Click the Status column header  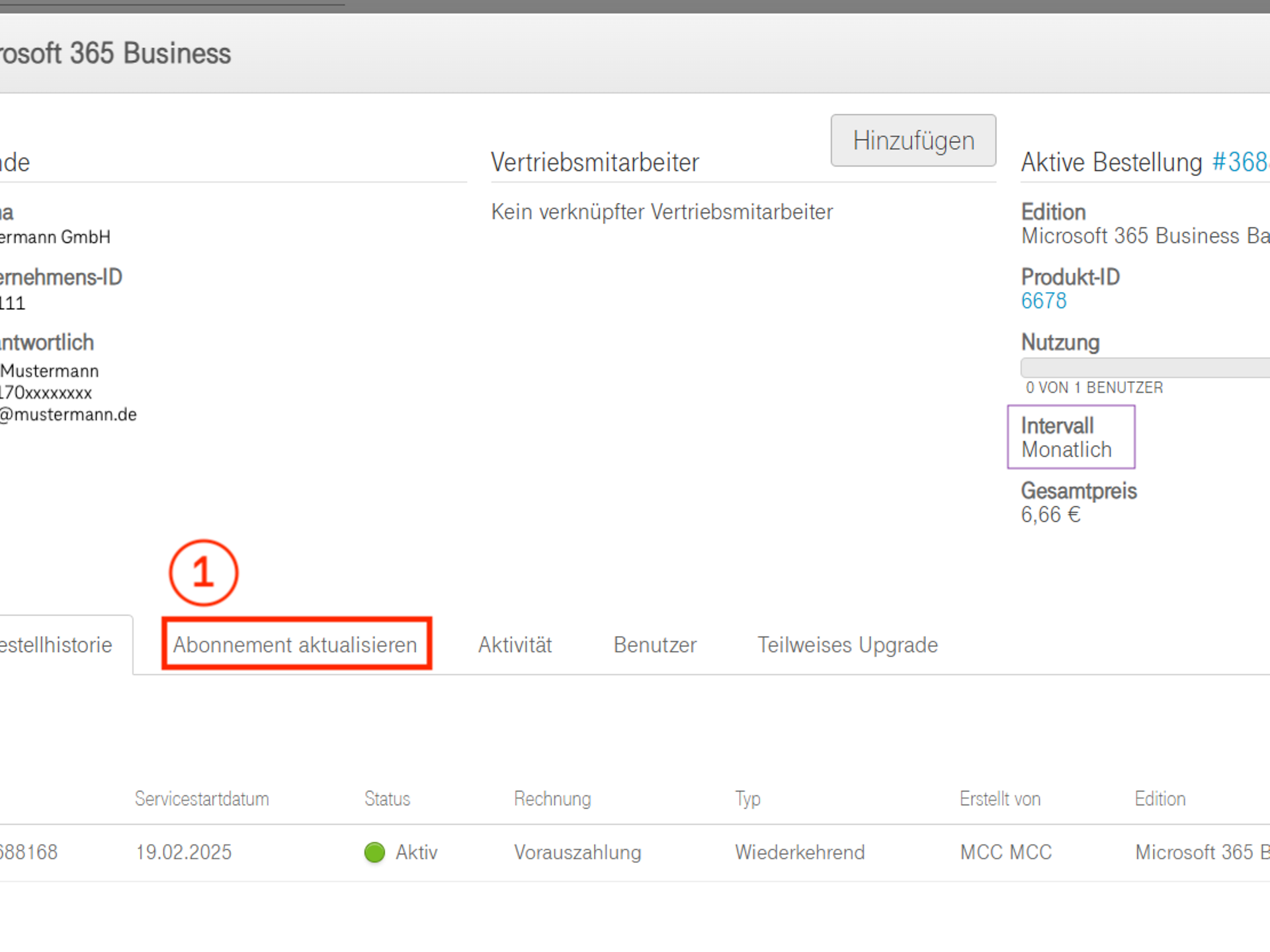tap(387, 799)
